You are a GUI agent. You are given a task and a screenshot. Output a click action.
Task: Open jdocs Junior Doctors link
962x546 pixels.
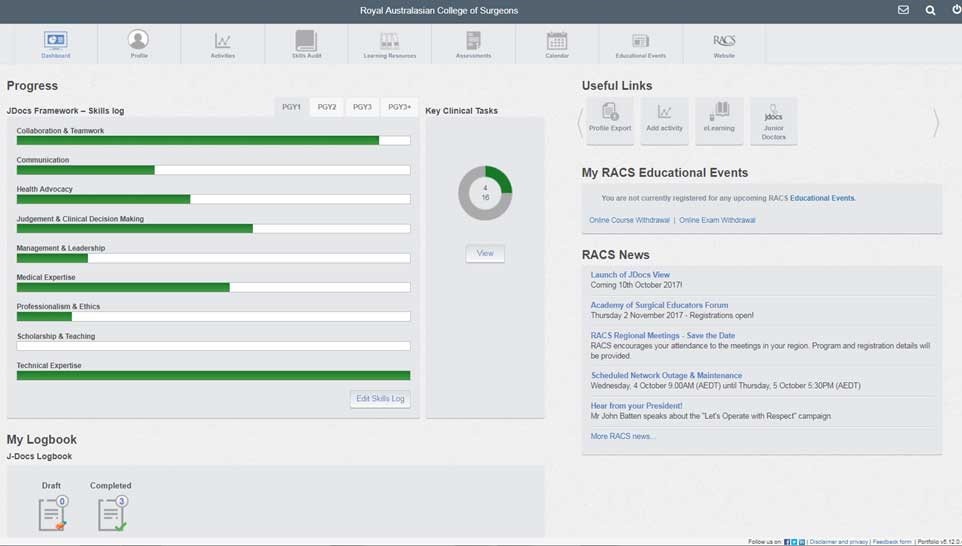tap(774, 120)
